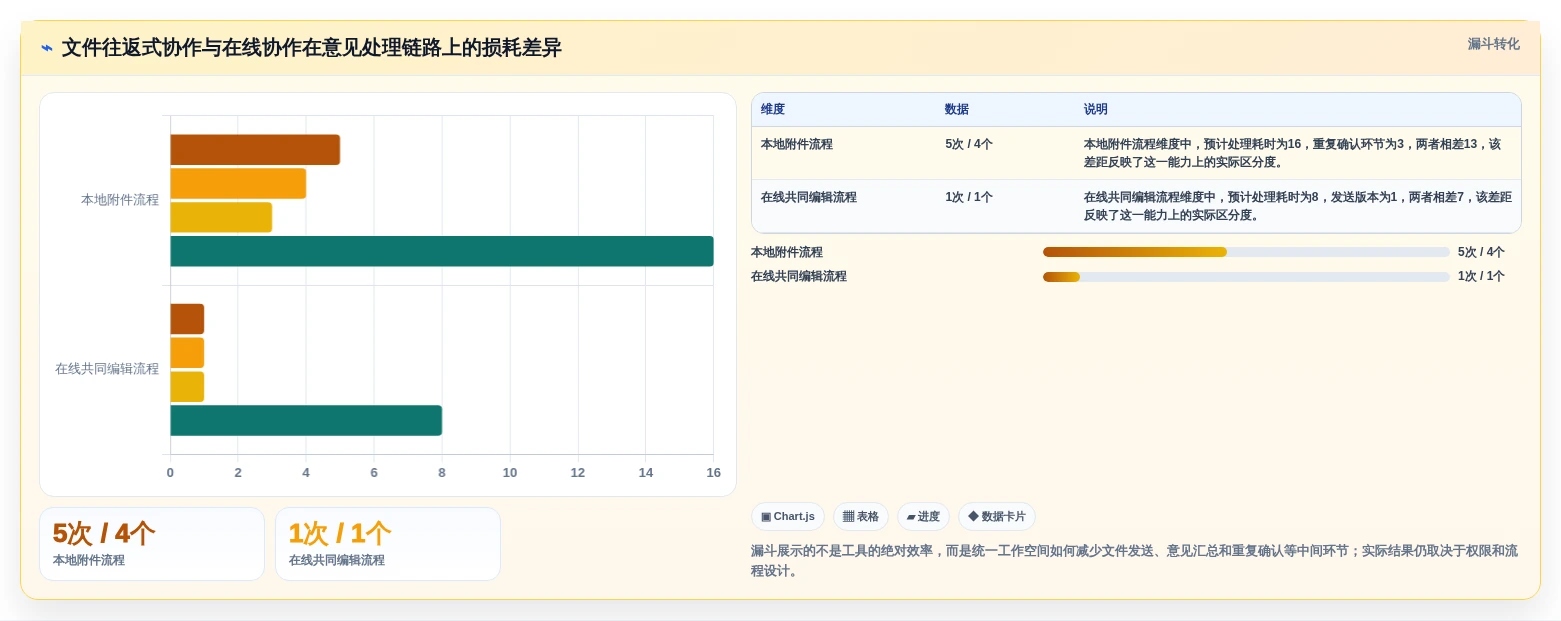This screenshot has height=621, width=1561.
Task: Click the dark orange bar under 本地附件流程
Action: coord(255,150)
